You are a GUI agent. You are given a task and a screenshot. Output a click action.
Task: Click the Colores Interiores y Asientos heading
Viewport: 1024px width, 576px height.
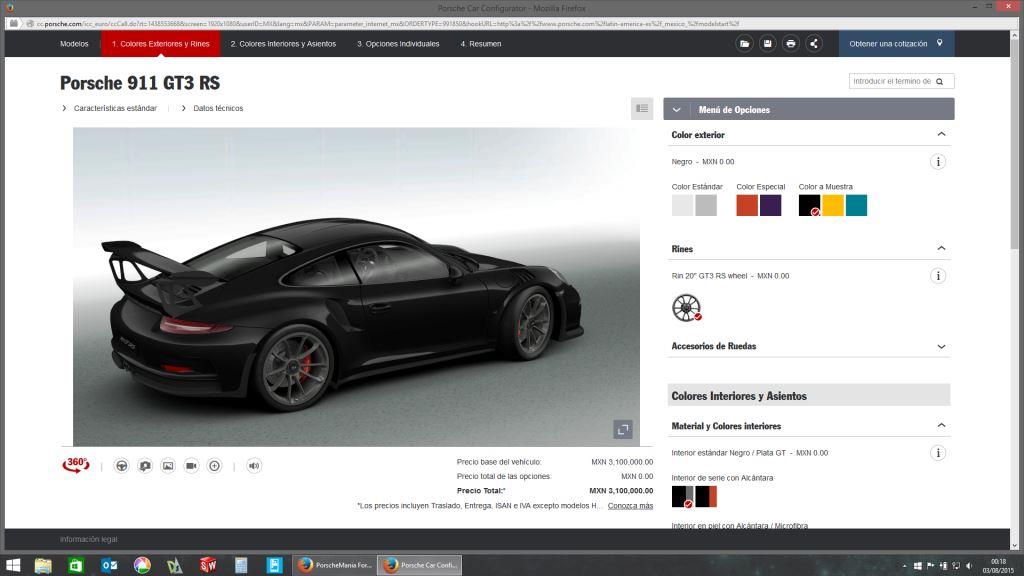(739, 396)
